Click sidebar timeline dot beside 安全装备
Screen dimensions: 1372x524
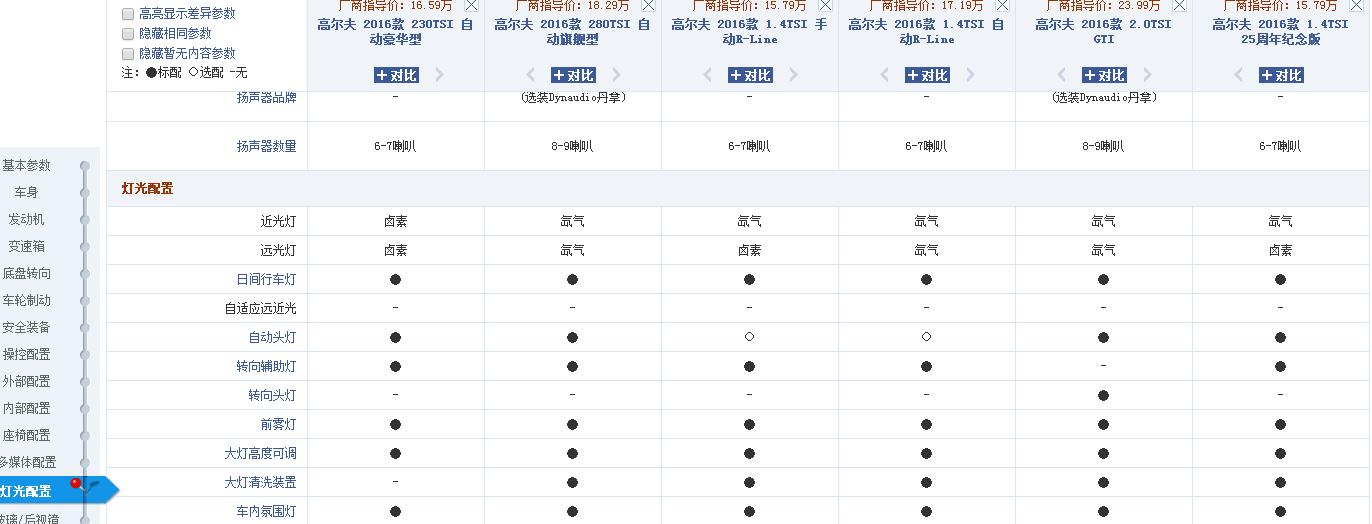(x=85, y=328)
